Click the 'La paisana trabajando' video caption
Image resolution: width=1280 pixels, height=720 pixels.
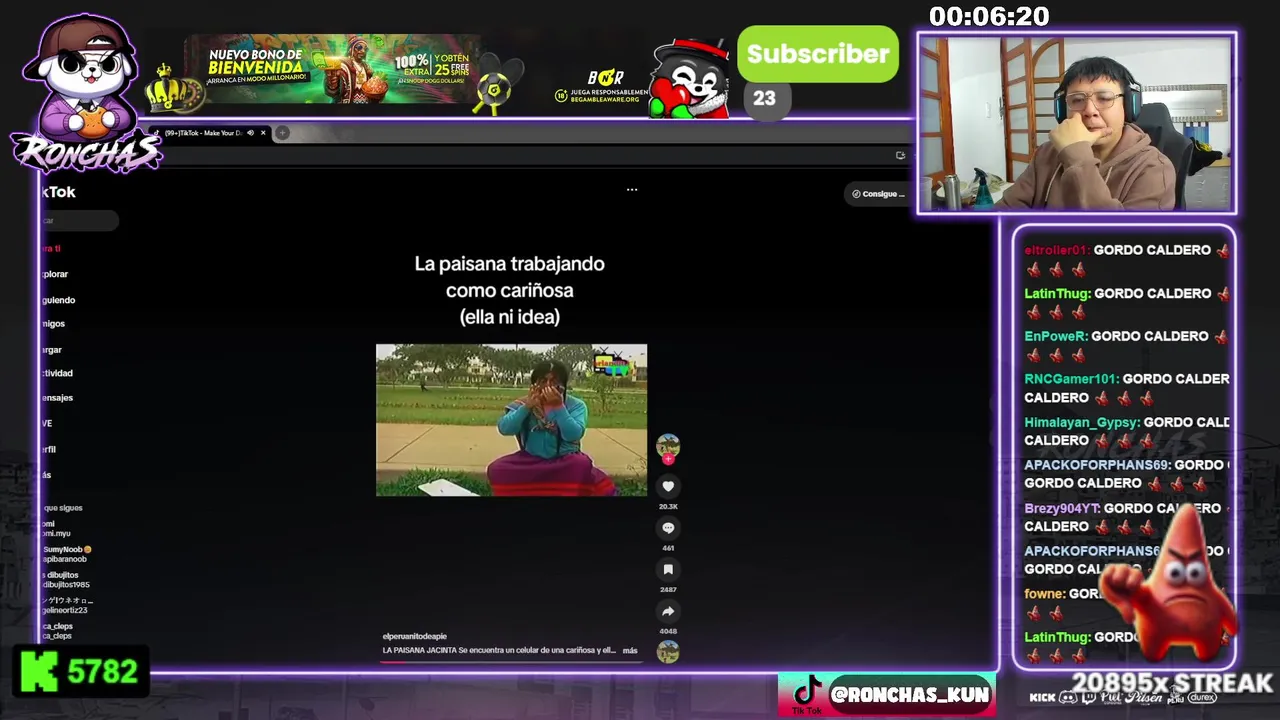(x=510, y=290)
